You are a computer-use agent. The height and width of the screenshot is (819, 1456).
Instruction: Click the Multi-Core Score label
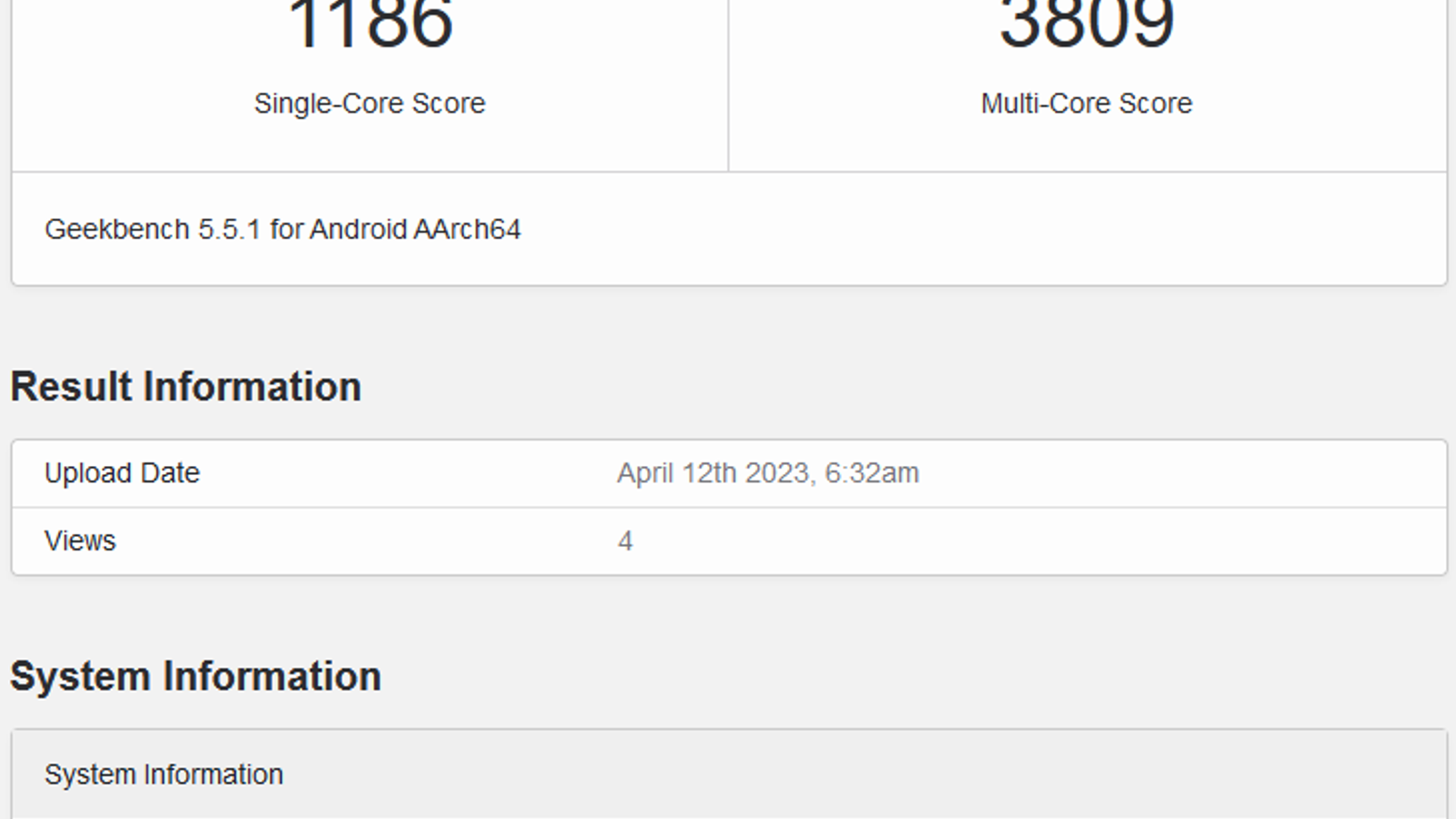point(1087,104)
